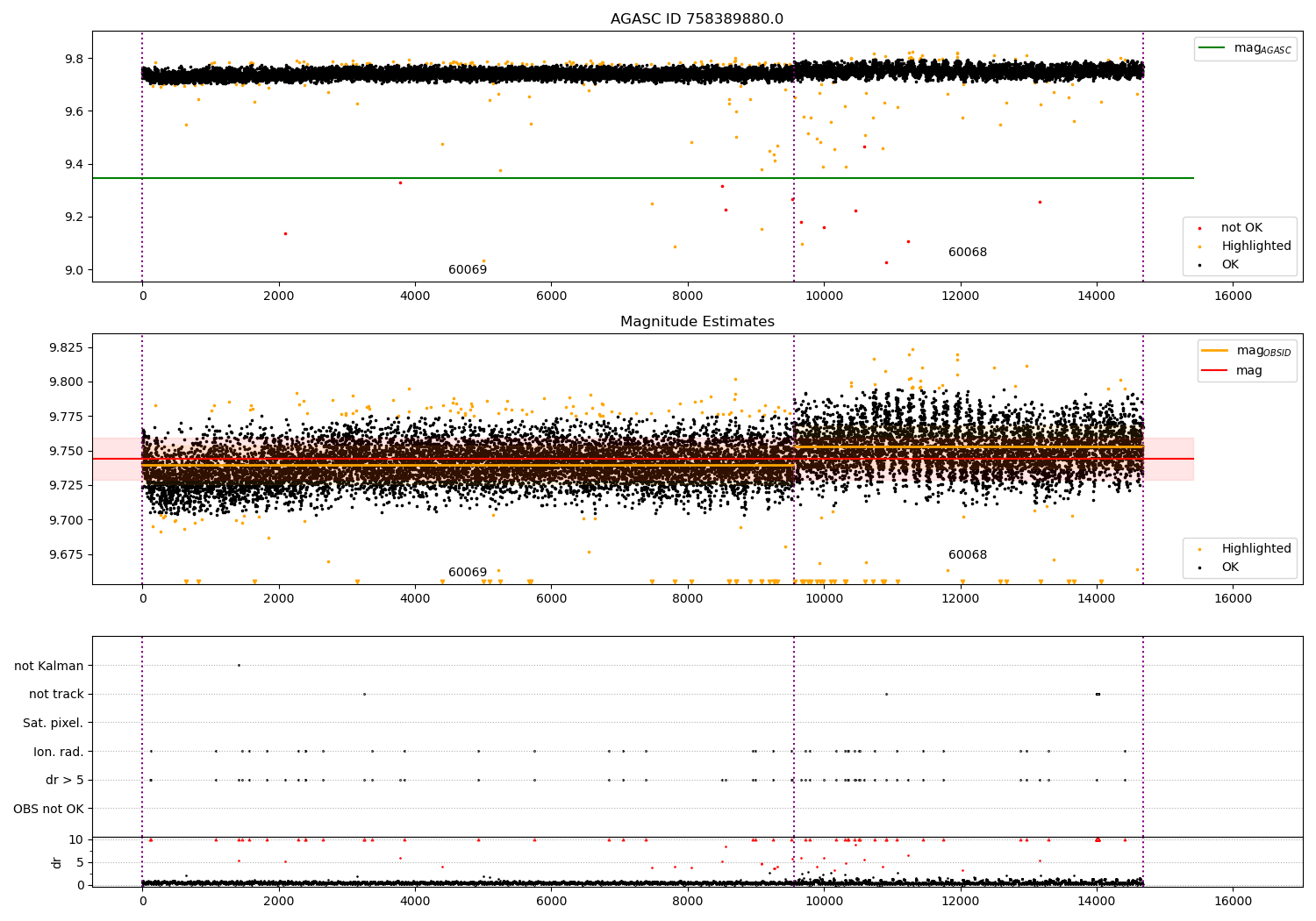Click y-axis tick "9.825"
The height and width of the screenshot is (921, 1316).
point(66,347)
